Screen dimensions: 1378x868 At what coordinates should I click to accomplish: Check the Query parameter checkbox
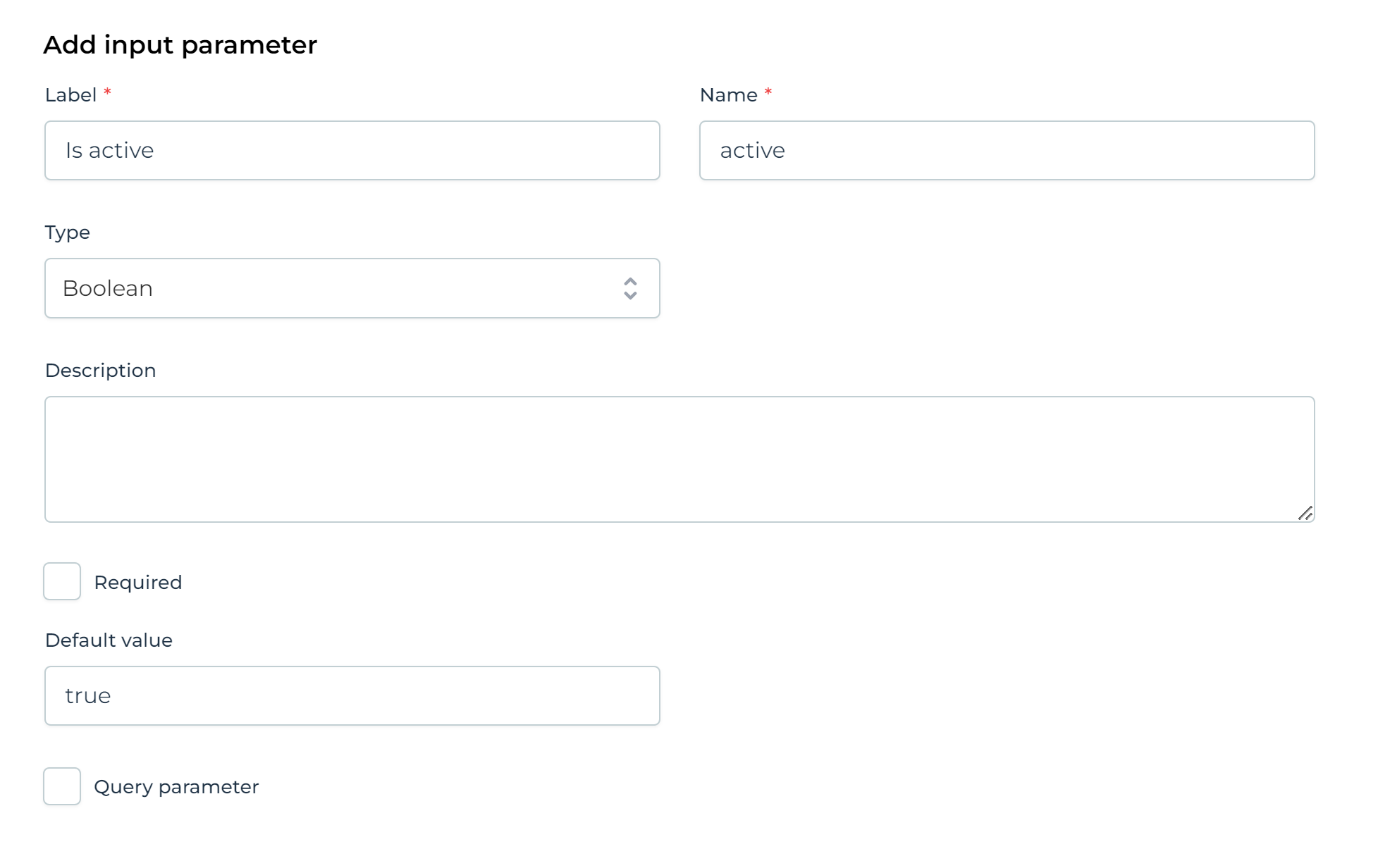click(62, 786)
